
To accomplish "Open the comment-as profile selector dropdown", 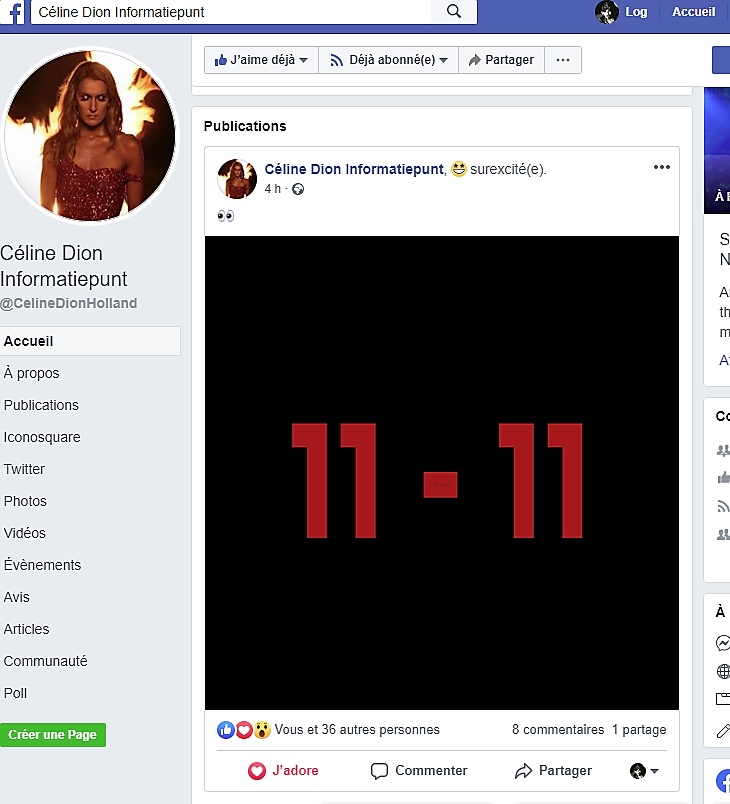I will click(644, 771).
